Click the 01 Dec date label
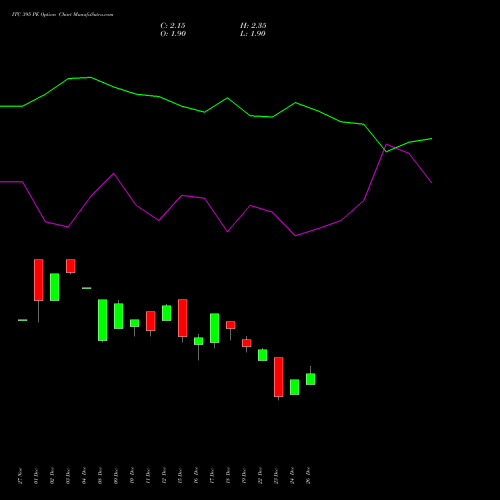The image size is (500, 500). point(36,476)
